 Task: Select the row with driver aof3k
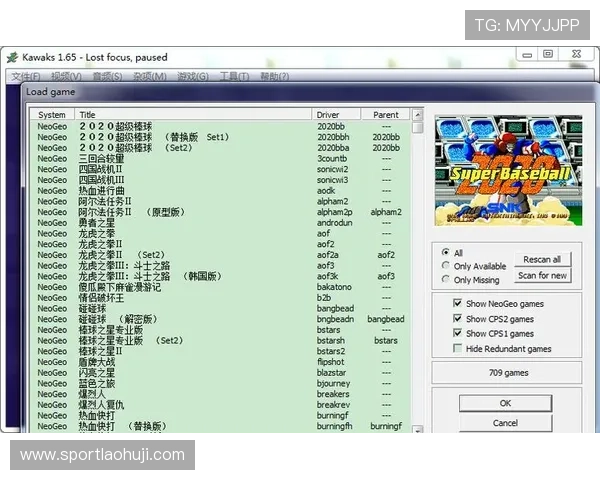[220, 276]
